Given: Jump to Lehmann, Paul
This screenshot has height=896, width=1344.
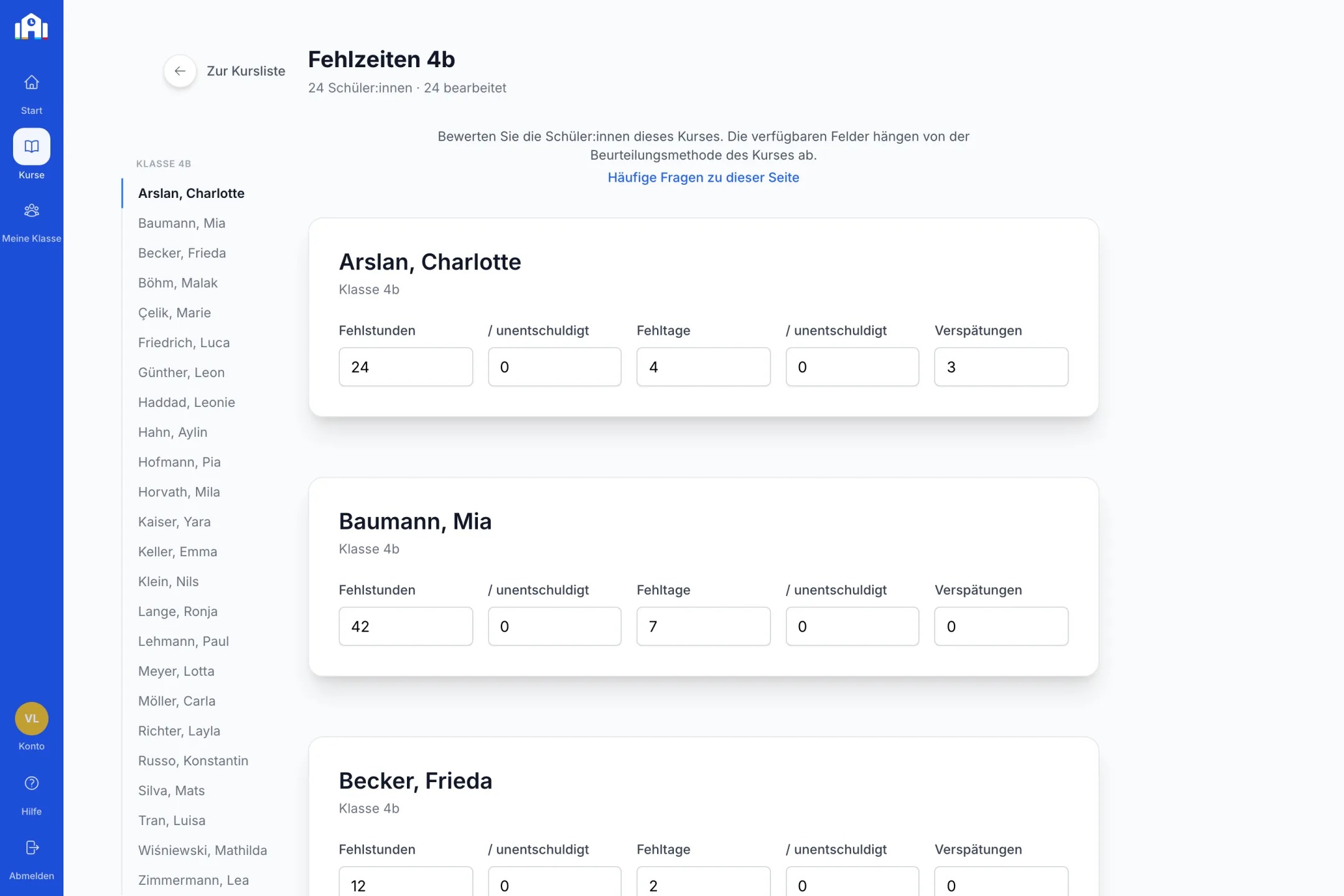Looking at the screenshot, I should 183,642.
